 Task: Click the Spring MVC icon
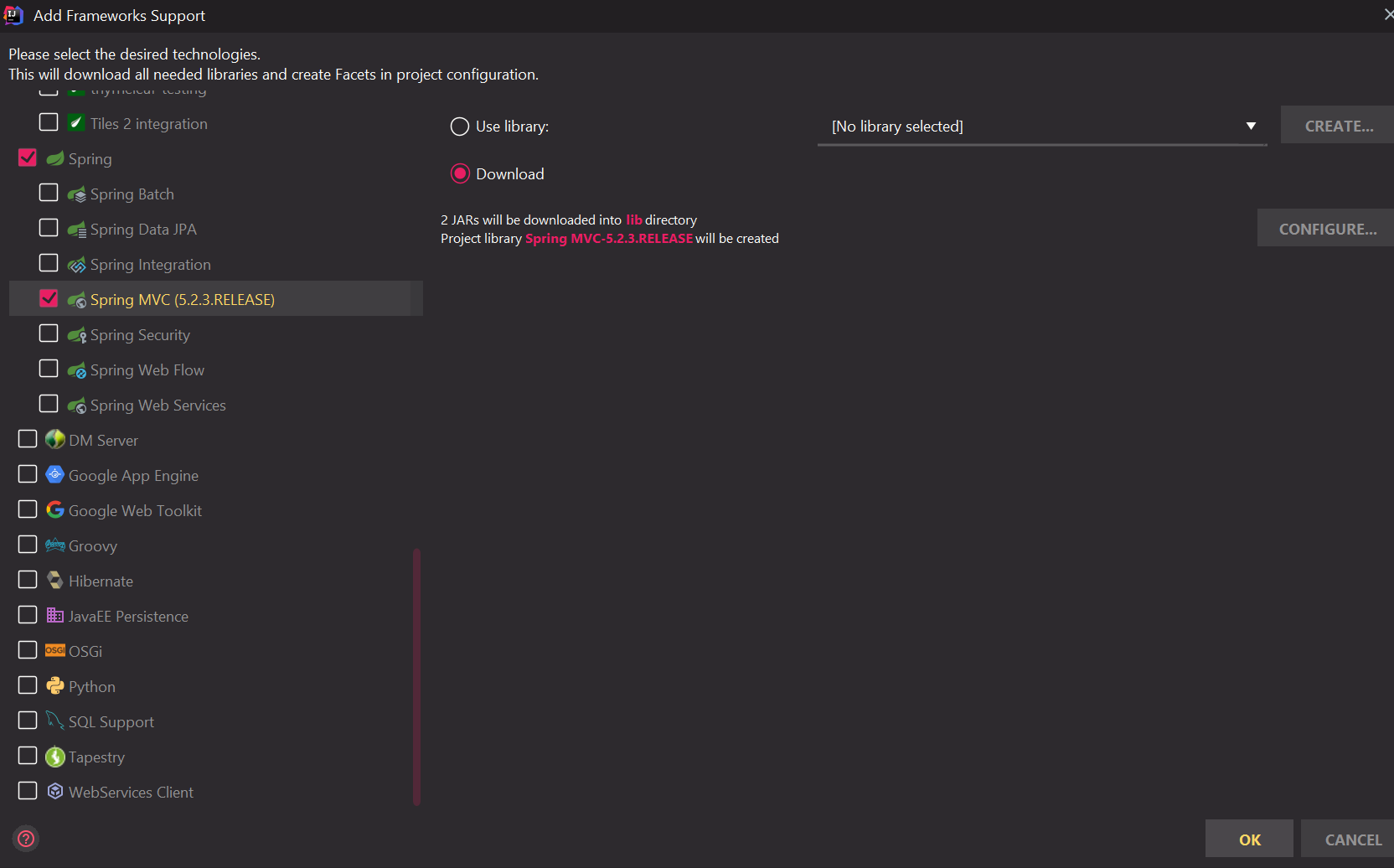(77, 300)
